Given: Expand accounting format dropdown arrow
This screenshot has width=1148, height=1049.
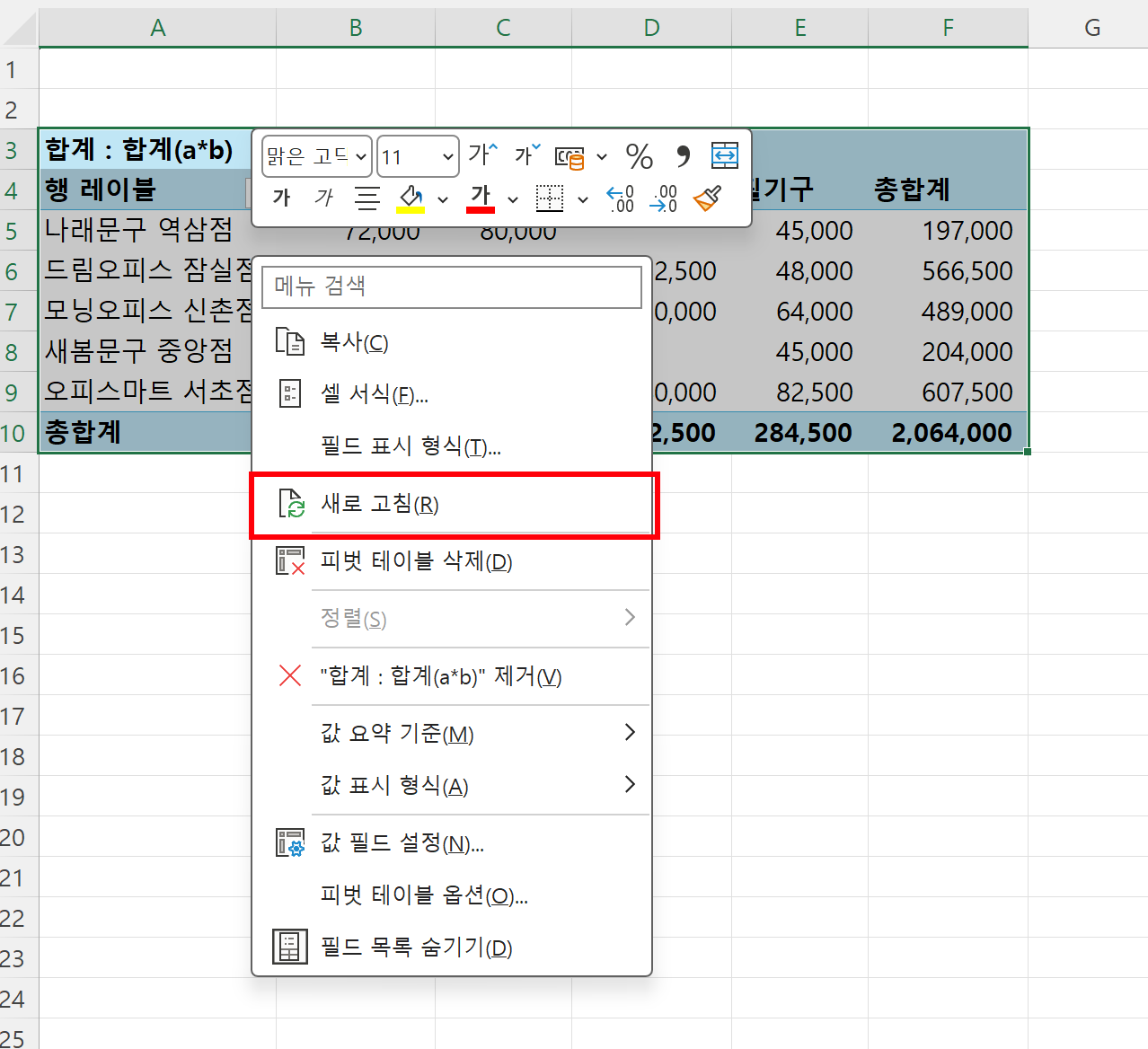Looking at the screenshot, I should click(602, 157).
